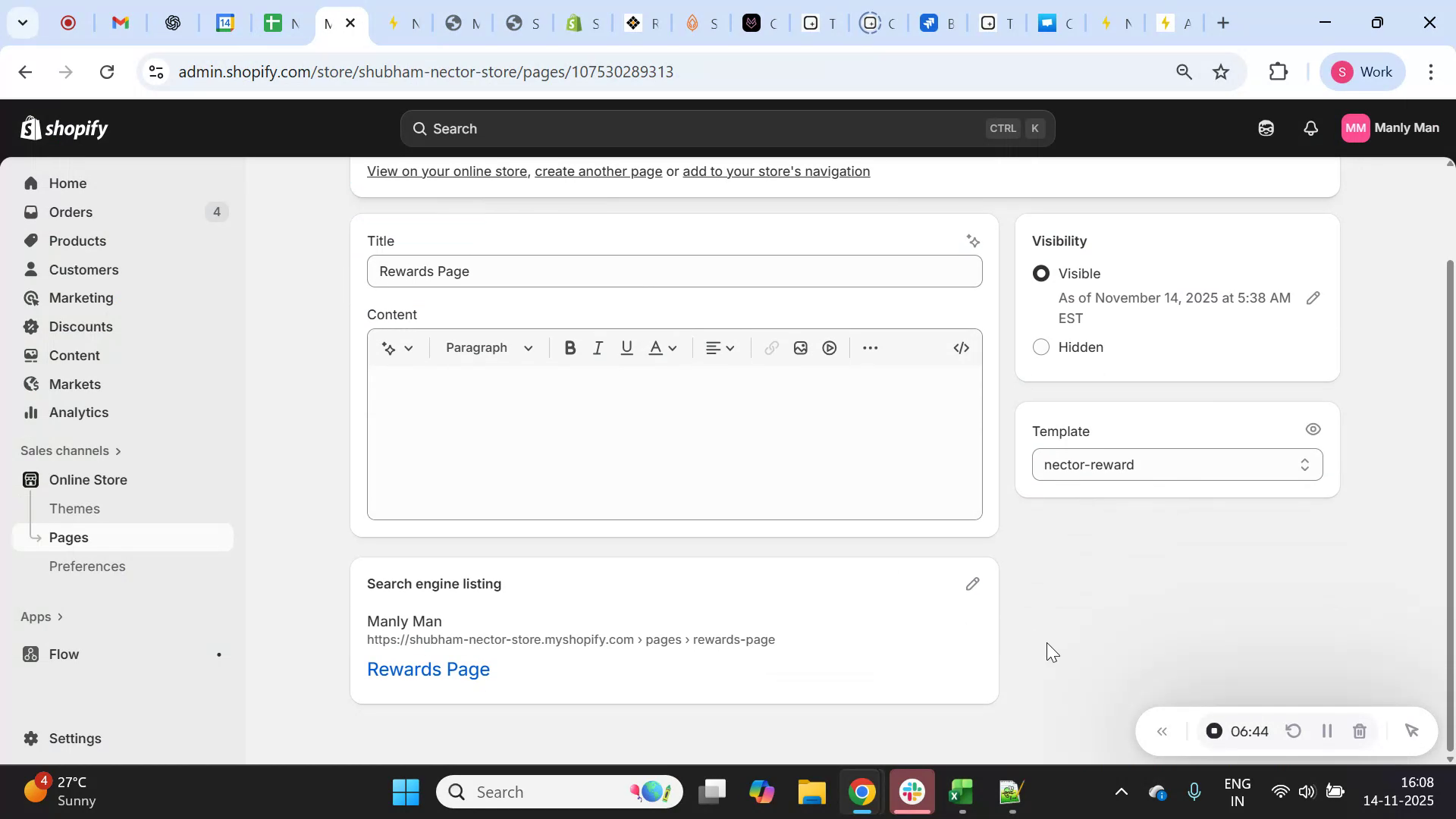This screenshot has width=1456, height=819.
Task: Open the notifications bell in the header
Action: (x=1311, y=128)
